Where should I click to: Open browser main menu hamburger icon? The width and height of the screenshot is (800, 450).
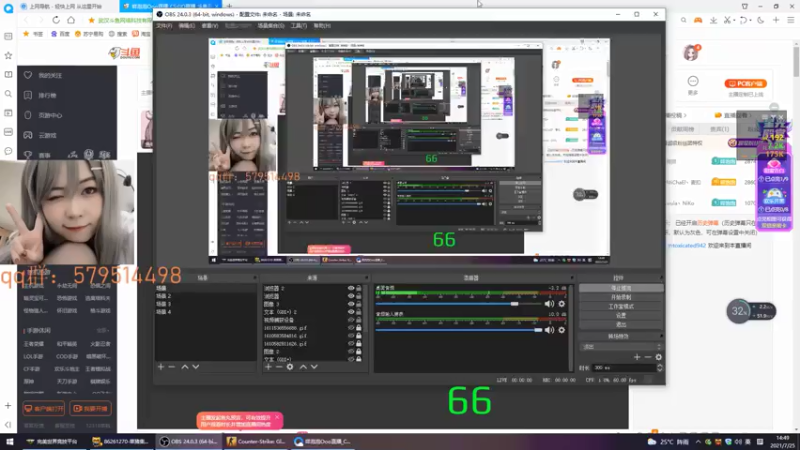(x=791, y=20)
